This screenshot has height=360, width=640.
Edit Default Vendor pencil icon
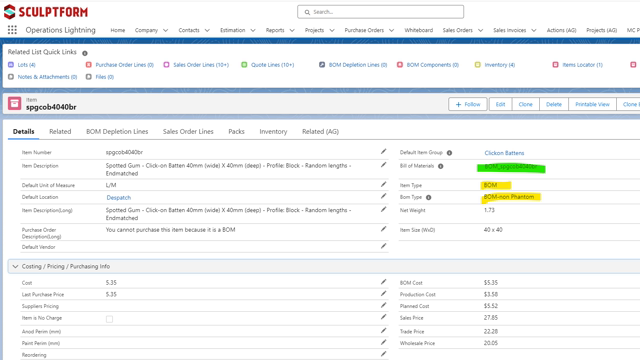pyautogui.click(x=383, y=246)
